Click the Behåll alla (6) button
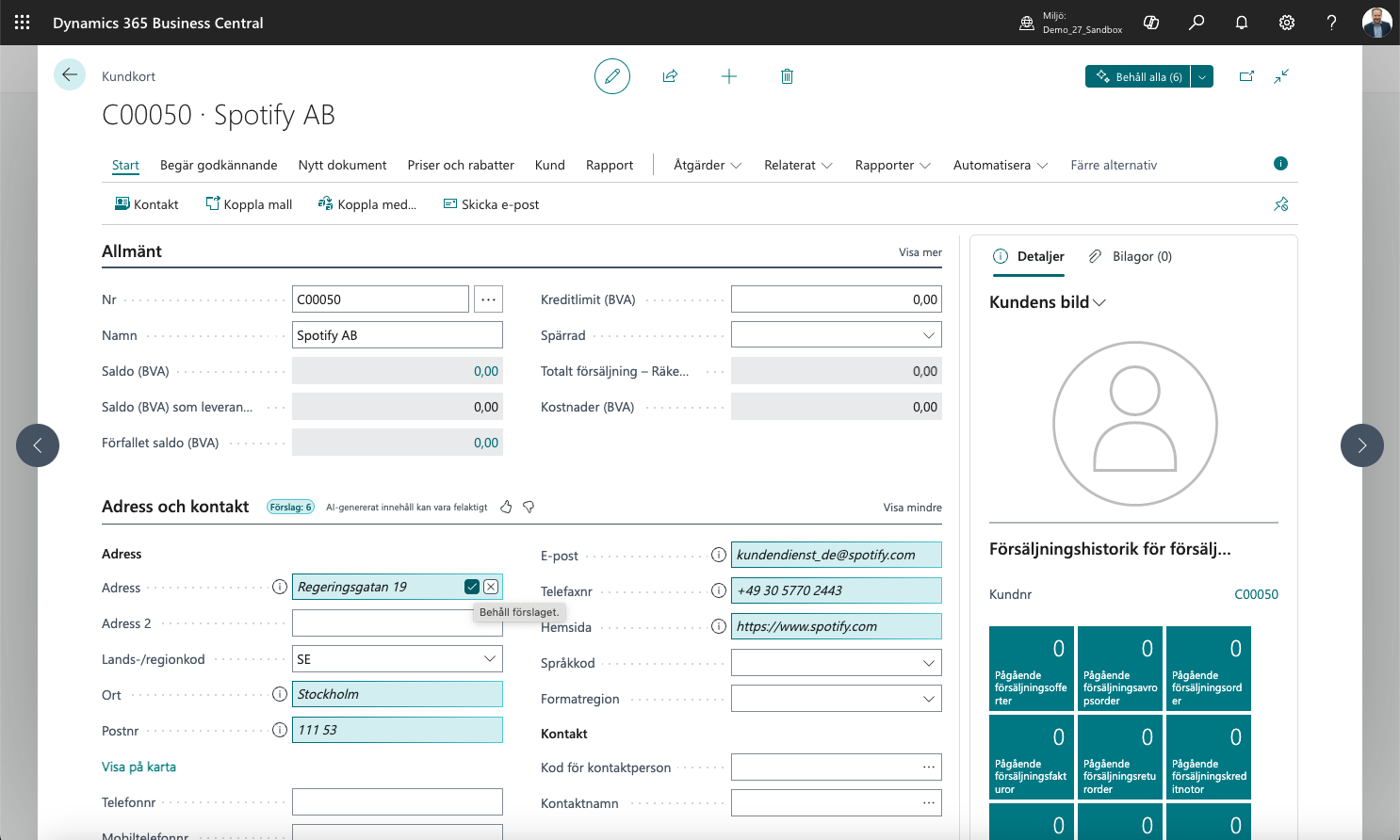Image resolution: width=1400 pixels, height=840 pixels. click(x=1138, y=76)
